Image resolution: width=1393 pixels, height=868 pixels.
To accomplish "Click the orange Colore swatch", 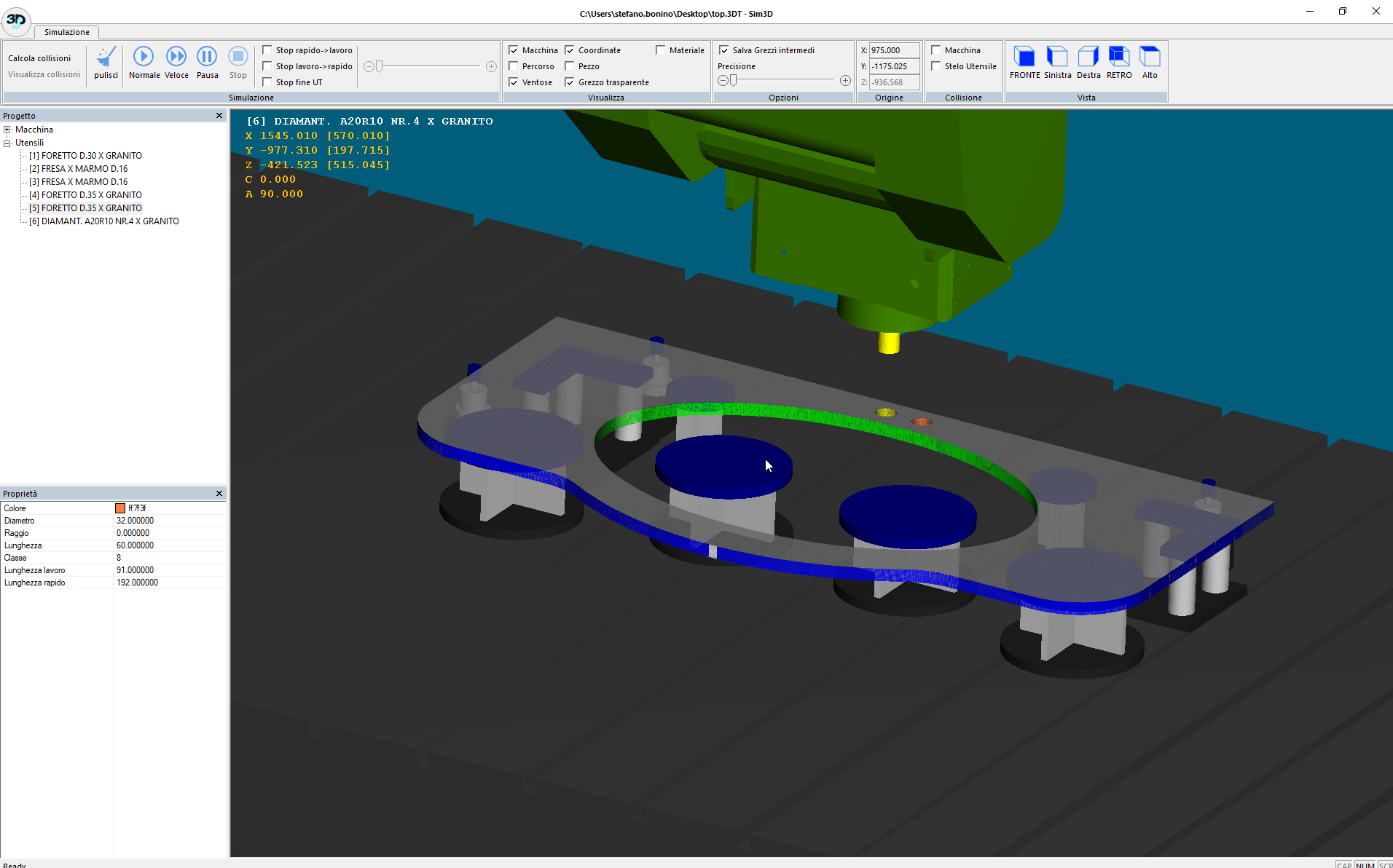I will 120,508.
